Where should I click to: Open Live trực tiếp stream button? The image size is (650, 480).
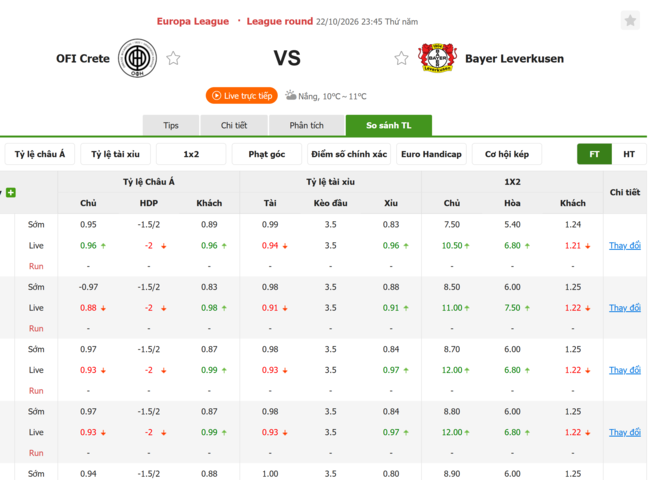tap(242, 96)
